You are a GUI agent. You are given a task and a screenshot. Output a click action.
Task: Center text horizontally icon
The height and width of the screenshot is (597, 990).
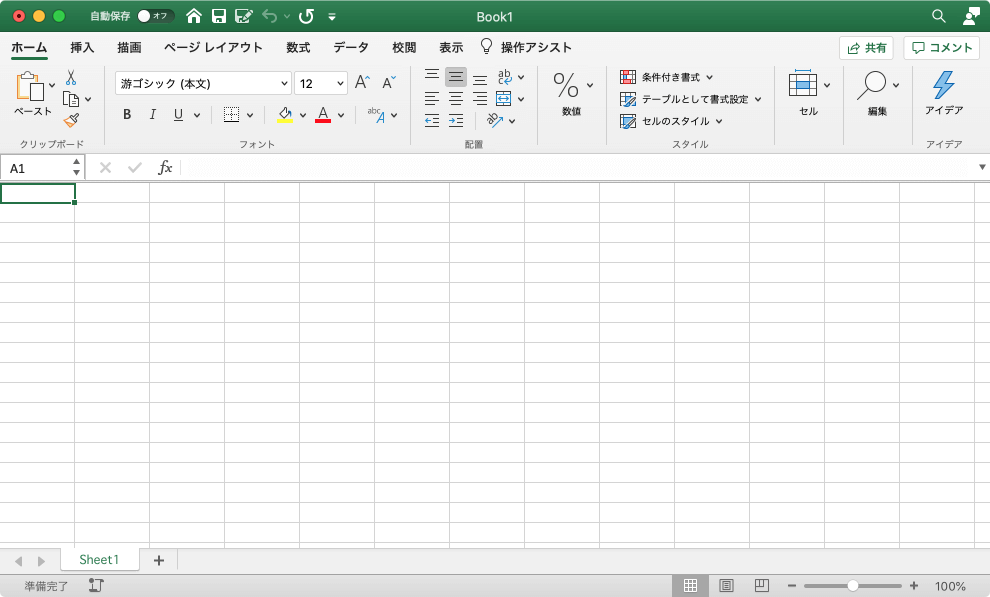click(456, 98)
